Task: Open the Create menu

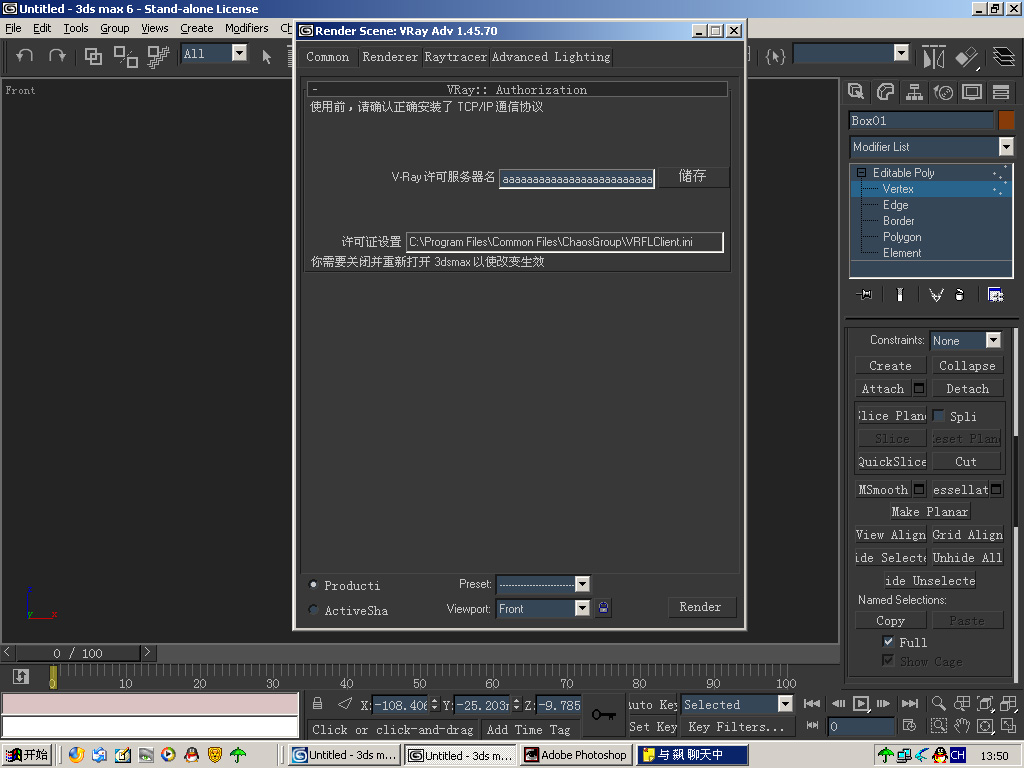Action: 197,28
